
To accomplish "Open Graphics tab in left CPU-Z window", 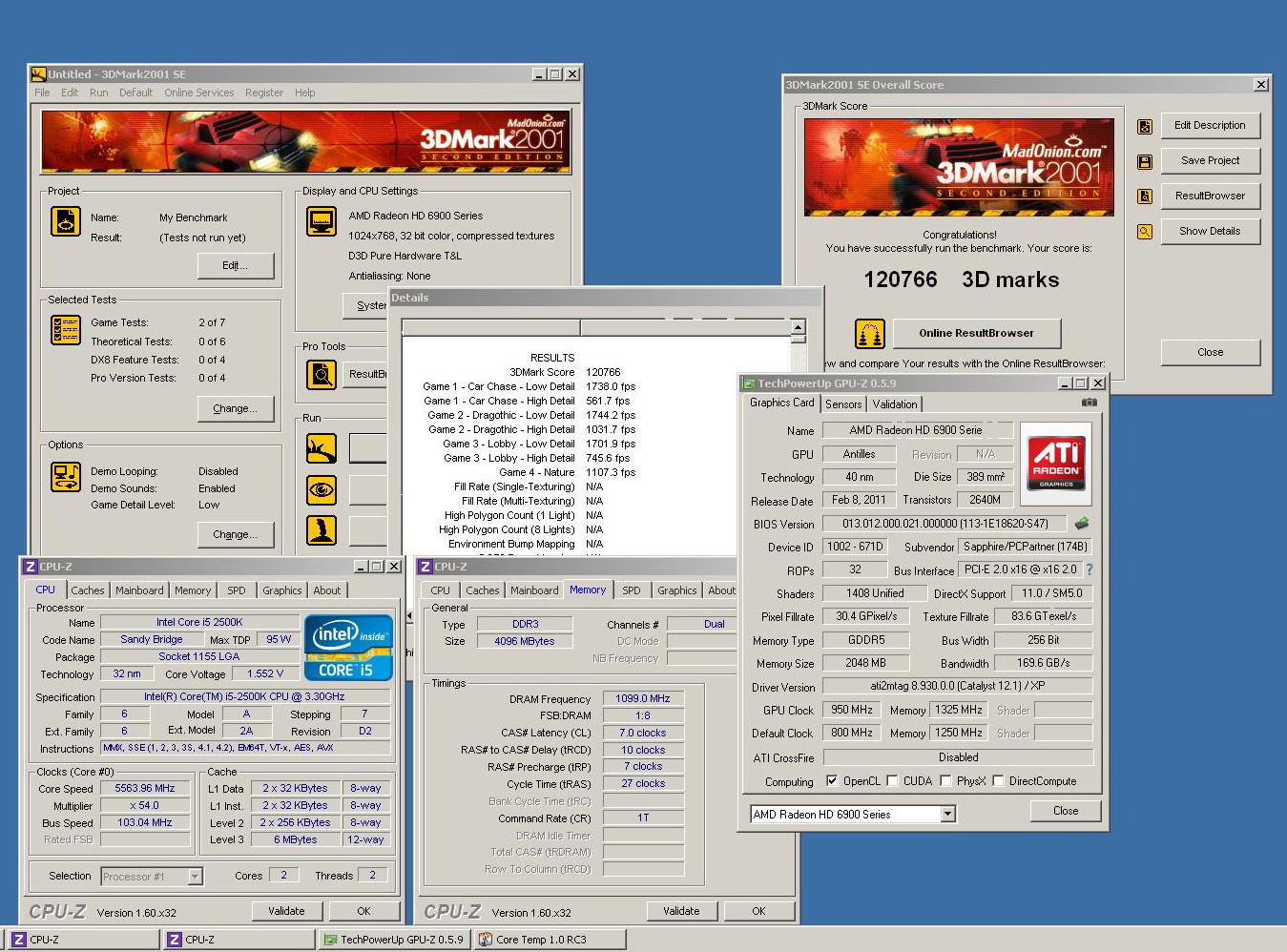I will click(282, 590).
